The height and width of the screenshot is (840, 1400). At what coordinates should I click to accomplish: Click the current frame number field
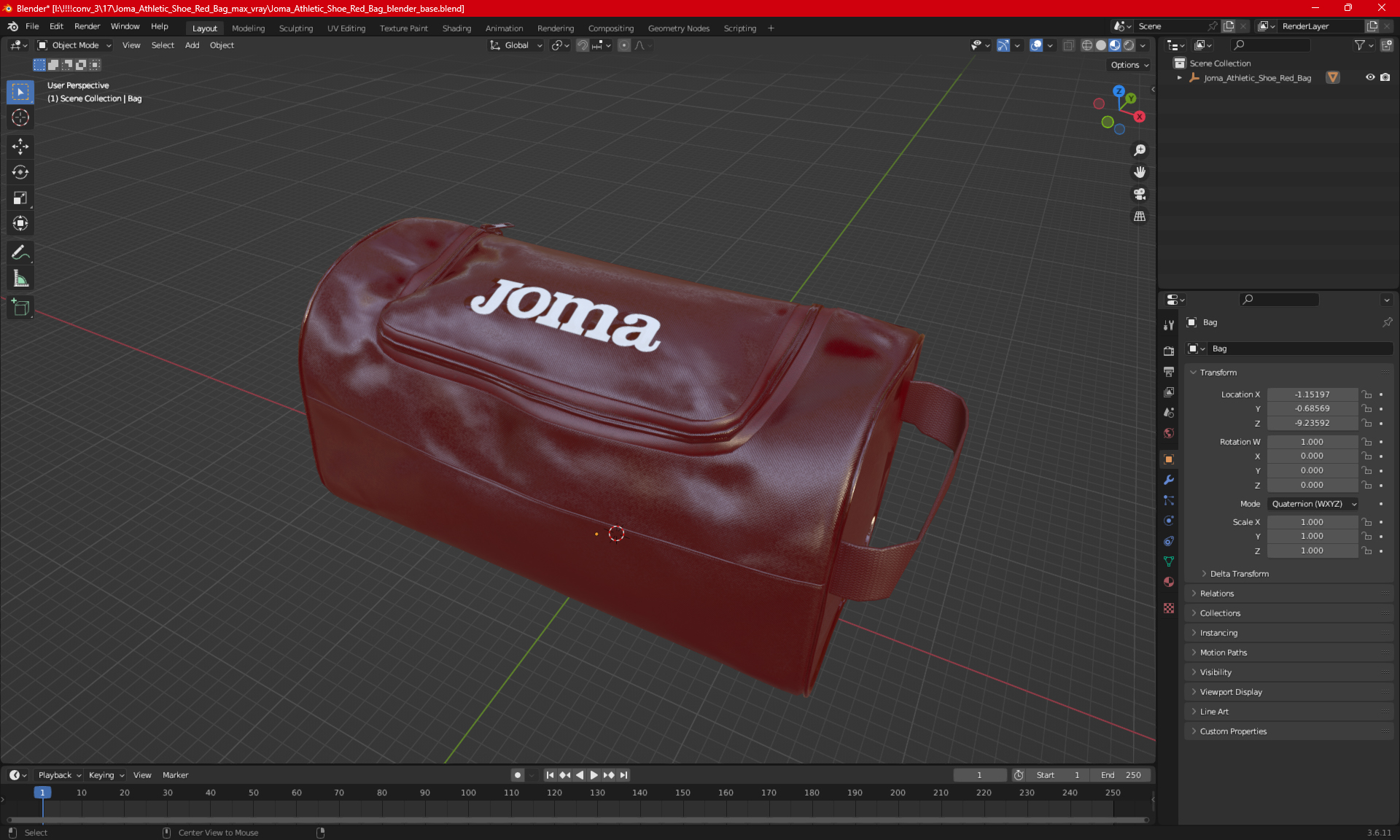tap(979, 775)
